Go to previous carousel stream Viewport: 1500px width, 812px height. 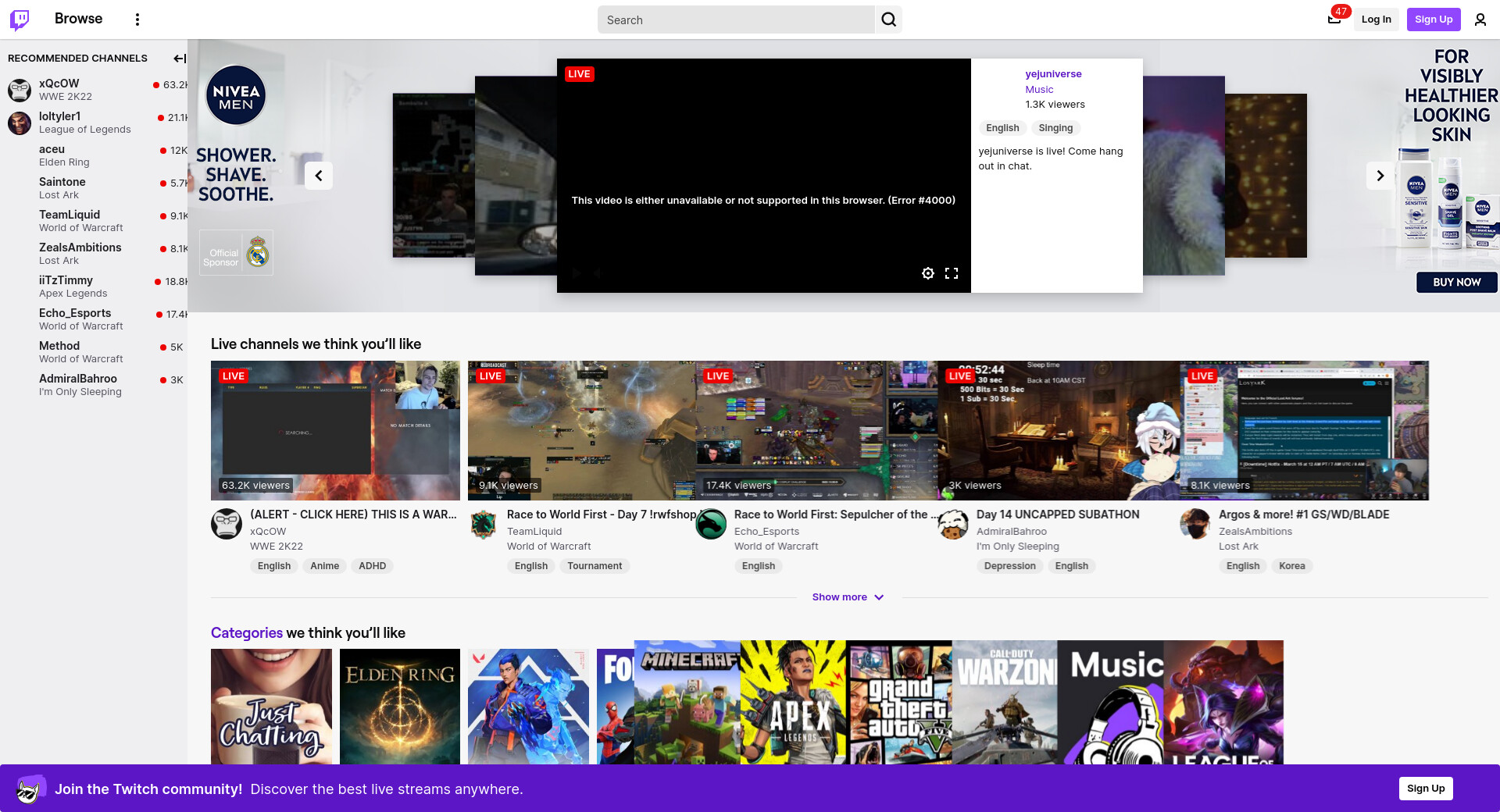click(319, 176)
